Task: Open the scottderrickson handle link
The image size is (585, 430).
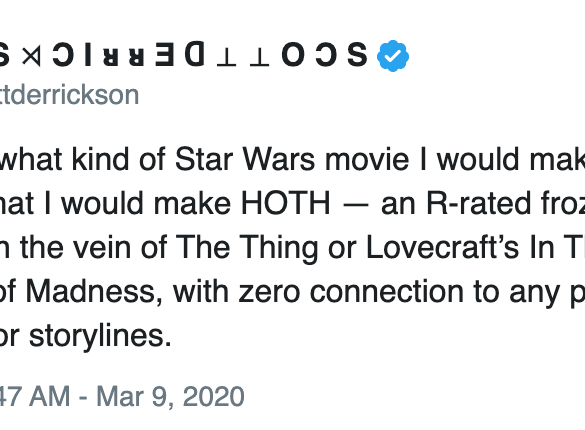Action: coord(69,95)
